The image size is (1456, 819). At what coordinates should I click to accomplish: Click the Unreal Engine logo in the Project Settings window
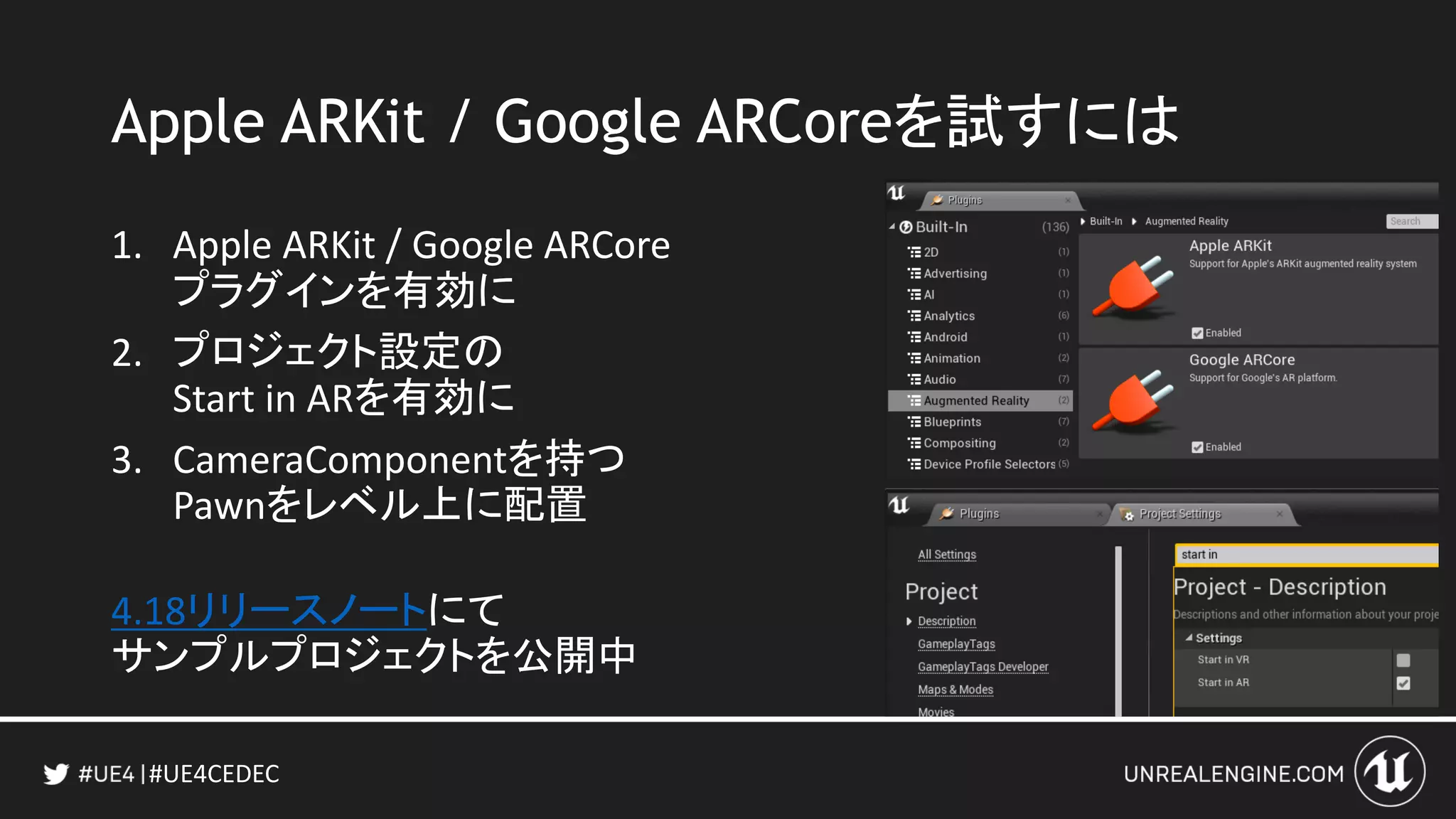899,505
